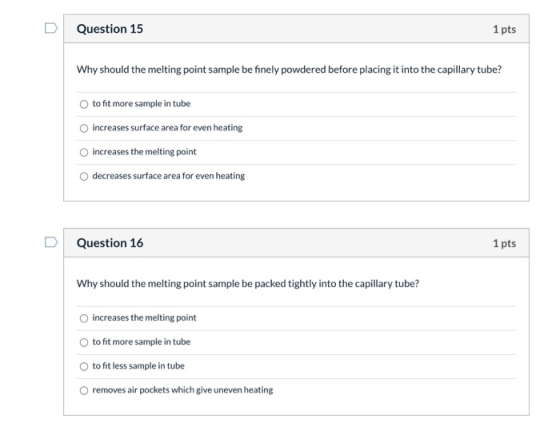
Task: Choose 'increases surface area for even heating'
Action: 84,128
